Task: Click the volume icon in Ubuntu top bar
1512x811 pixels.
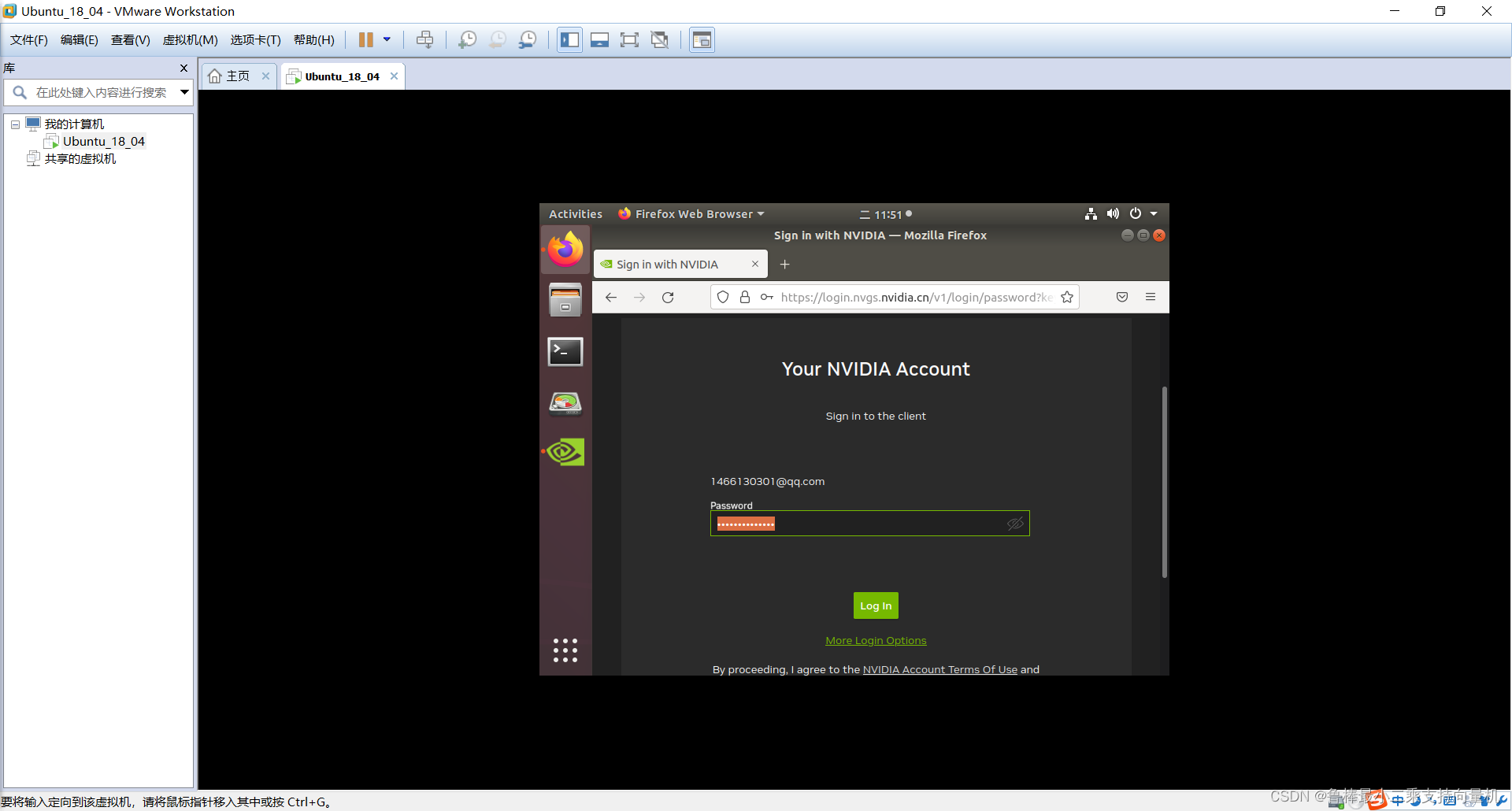Action: point(1113,213)
